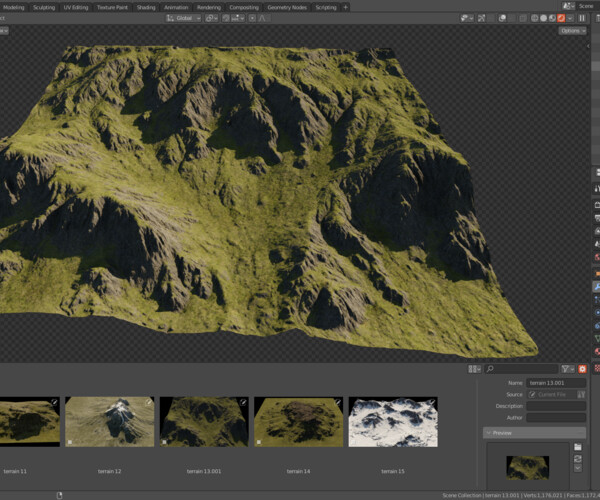This screenshot has height=500, width=600.
Task: Switch to the Scripting workspace tab
Action: (326, 7)
